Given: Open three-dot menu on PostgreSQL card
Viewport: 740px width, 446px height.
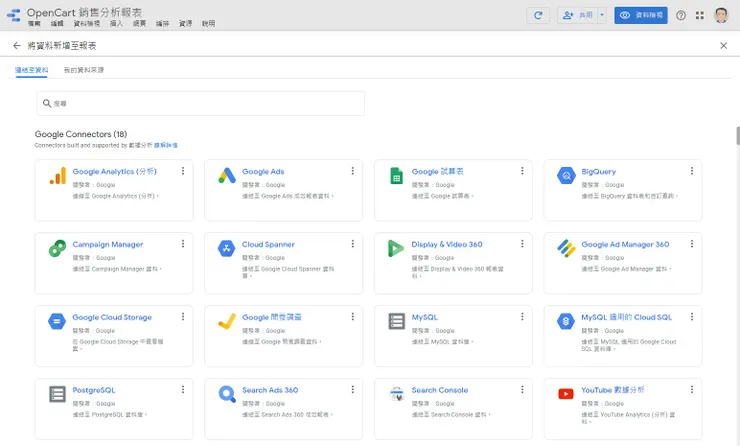Looking at the screenshot, I should coord(183,389).
